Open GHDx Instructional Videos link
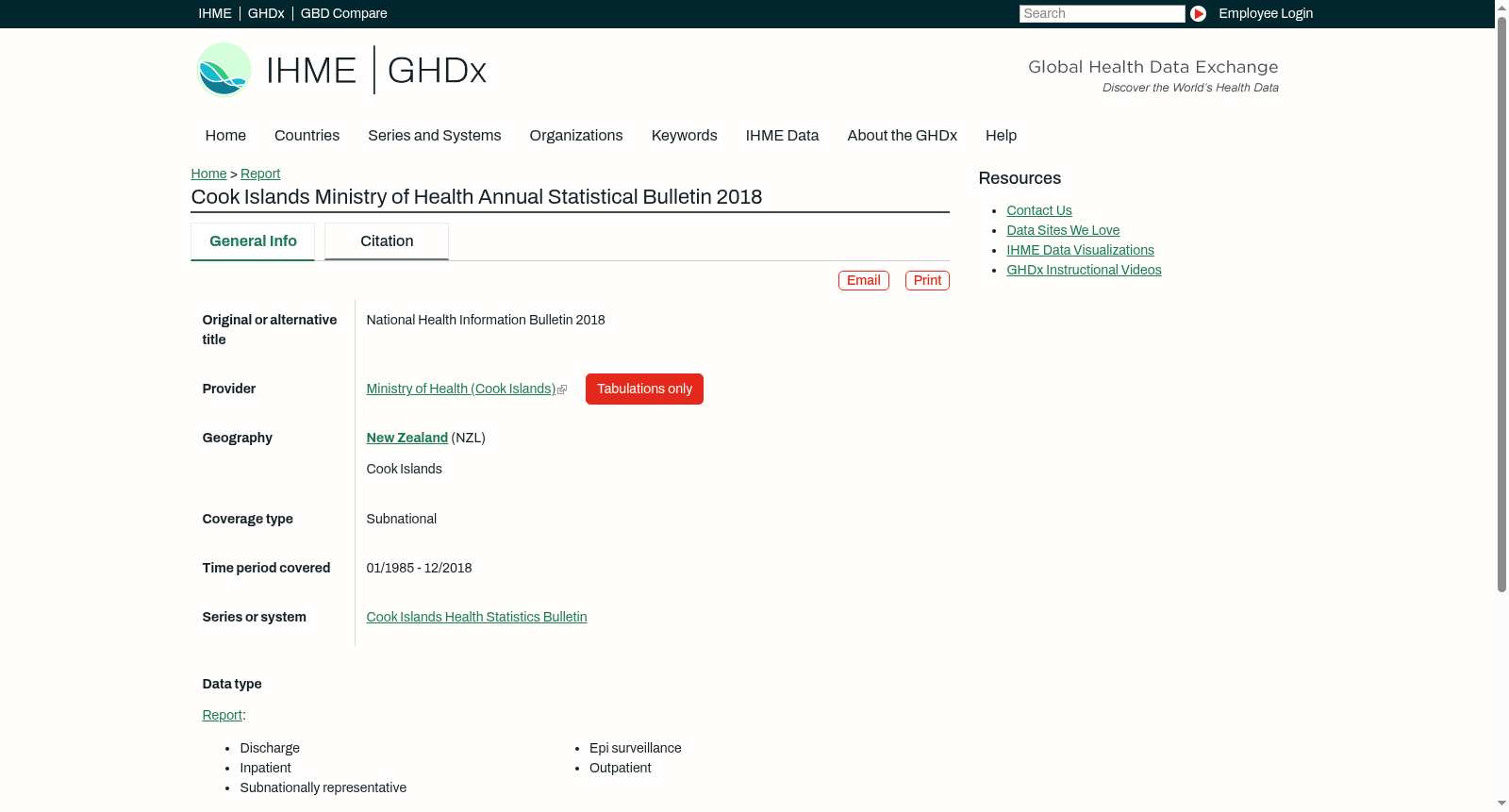The width and height of the screenshot is (1509, 812). pyautogui.click(x=1084, y=270)
